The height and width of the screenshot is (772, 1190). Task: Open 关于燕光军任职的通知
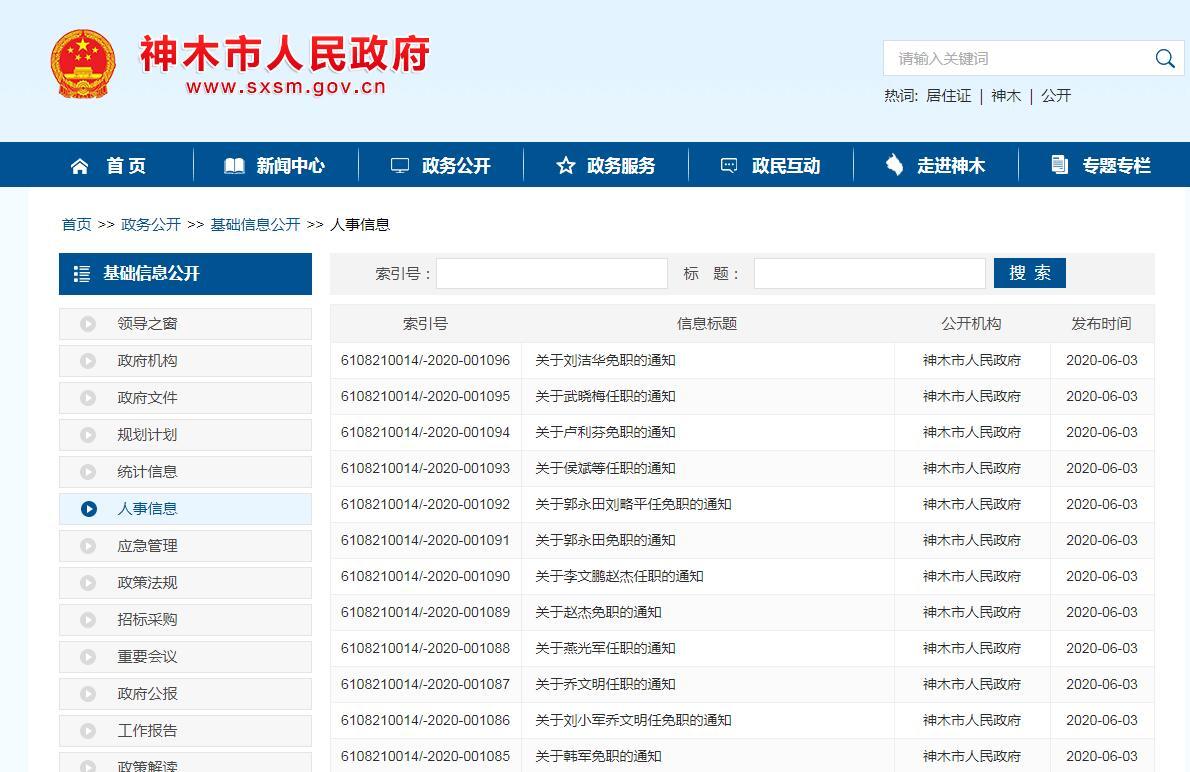tap(606, 648)
